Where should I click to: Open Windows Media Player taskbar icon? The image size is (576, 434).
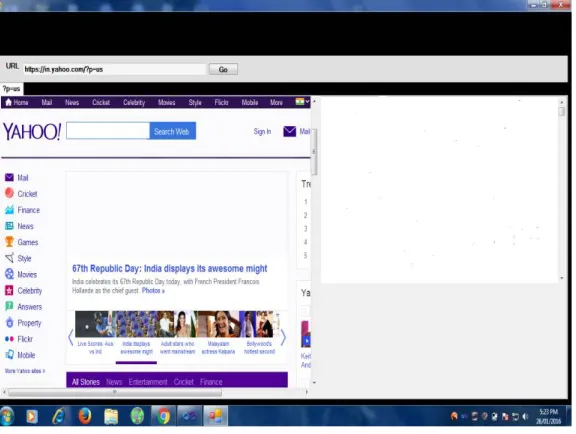click(x=32, y=416)
